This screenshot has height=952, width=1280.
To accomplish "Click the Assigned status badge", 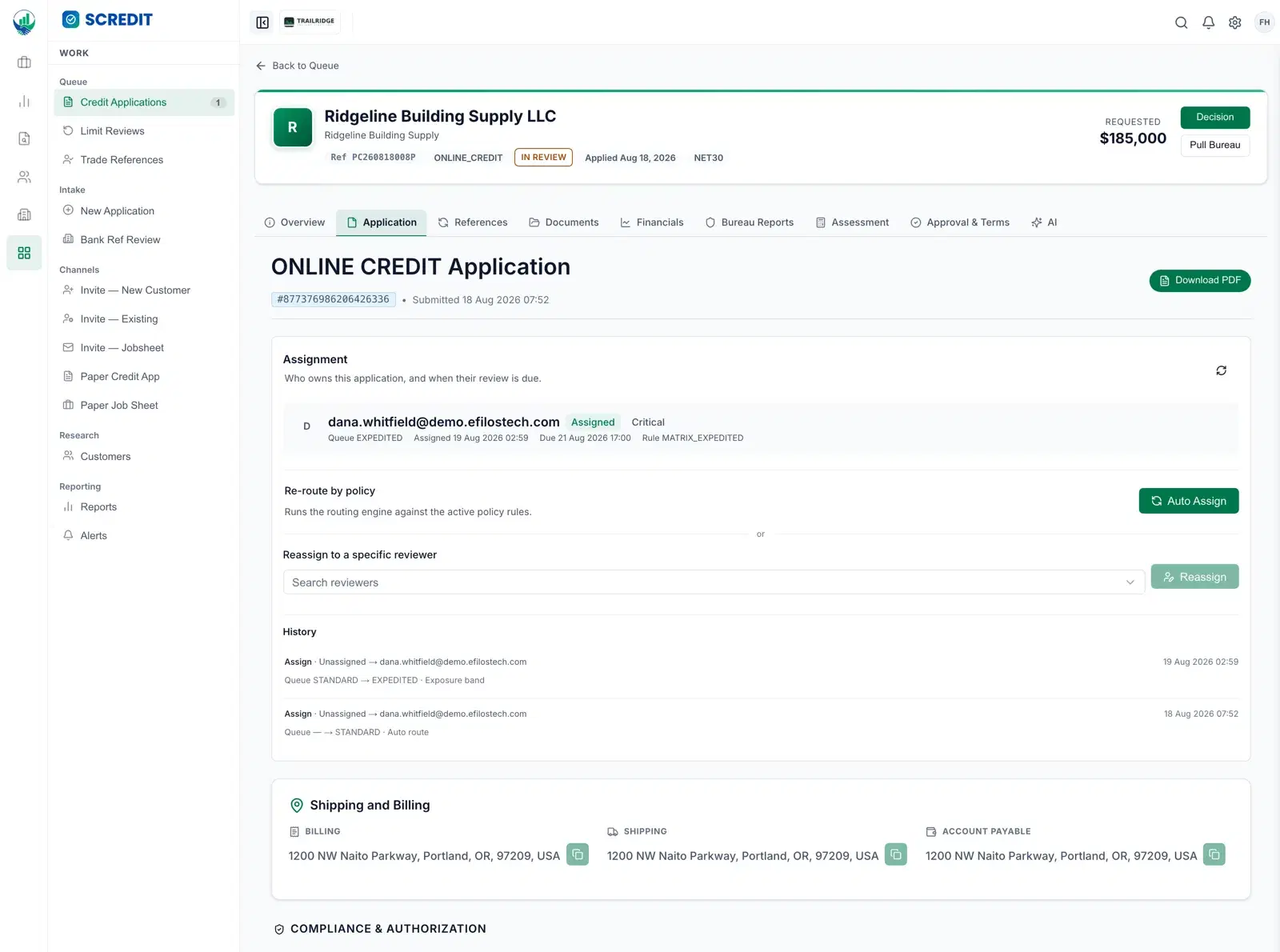I will click(593, 422).
